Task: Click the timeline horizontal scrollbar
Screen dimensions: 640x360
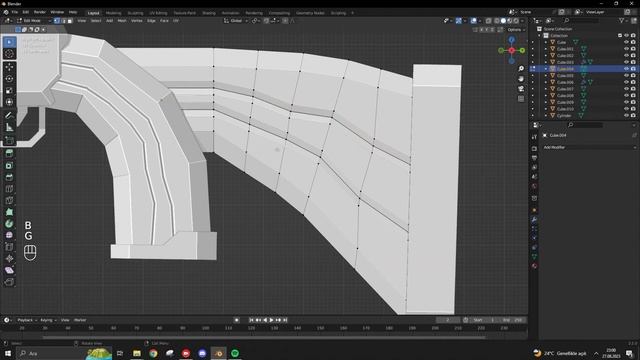Action: pyautogui.click(x=264, y=338)
